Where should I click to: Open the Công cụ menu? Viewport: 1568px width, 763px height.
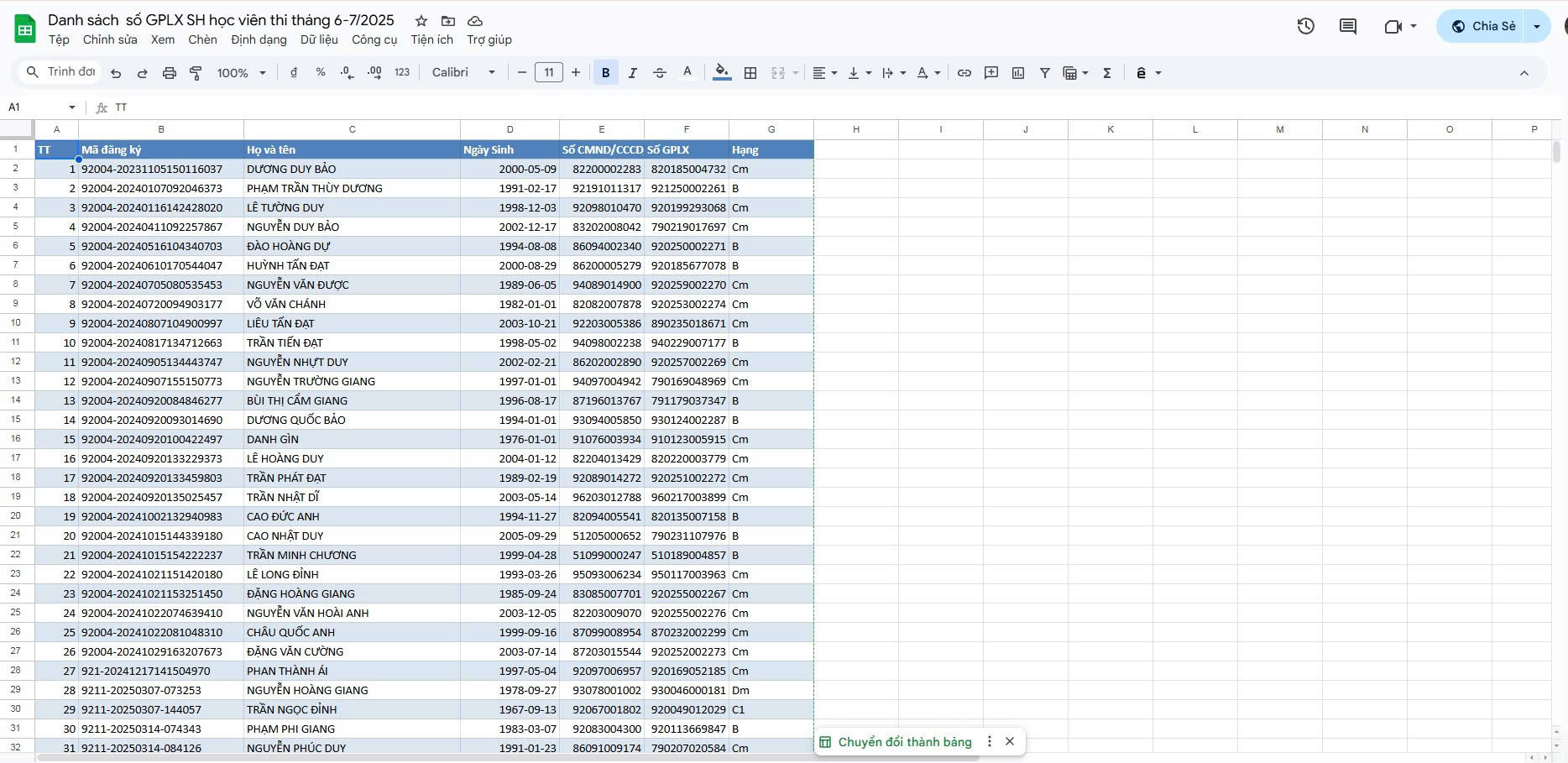pos(374,39)
